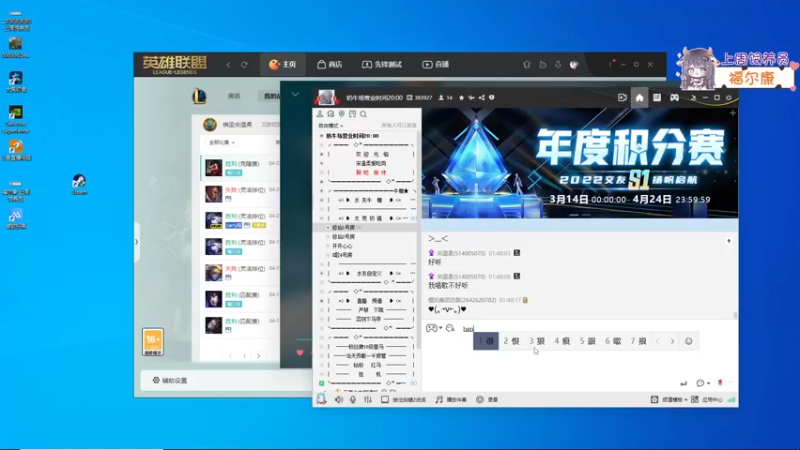Image resolution: width=800 pixels, height=450 pixels.
Task: Click the emoji font icon beside chat input
Action: [450, 328]
